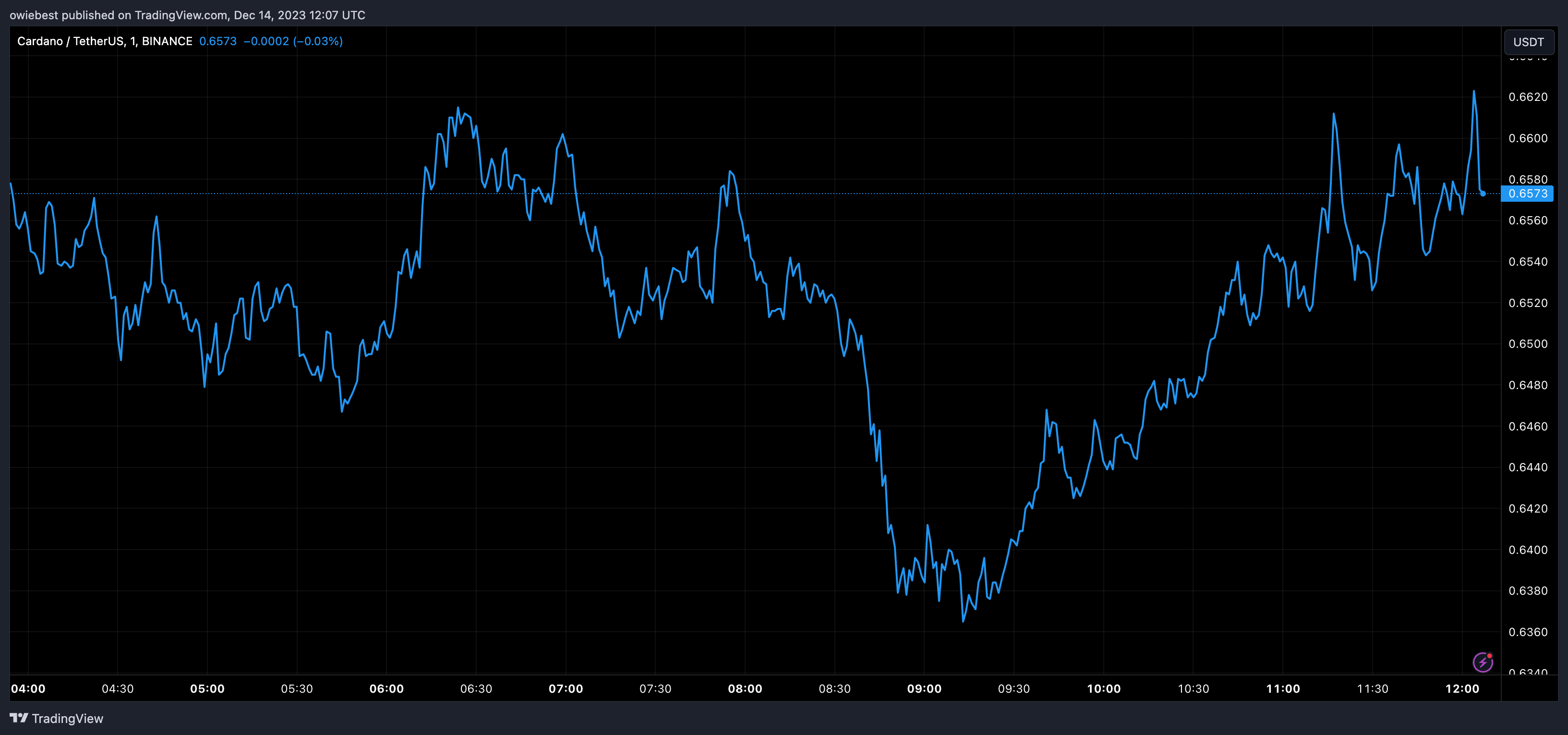The image size is (1568, 735).
Task: Click the 04:00 time axis label
Action: pos(28,689)
